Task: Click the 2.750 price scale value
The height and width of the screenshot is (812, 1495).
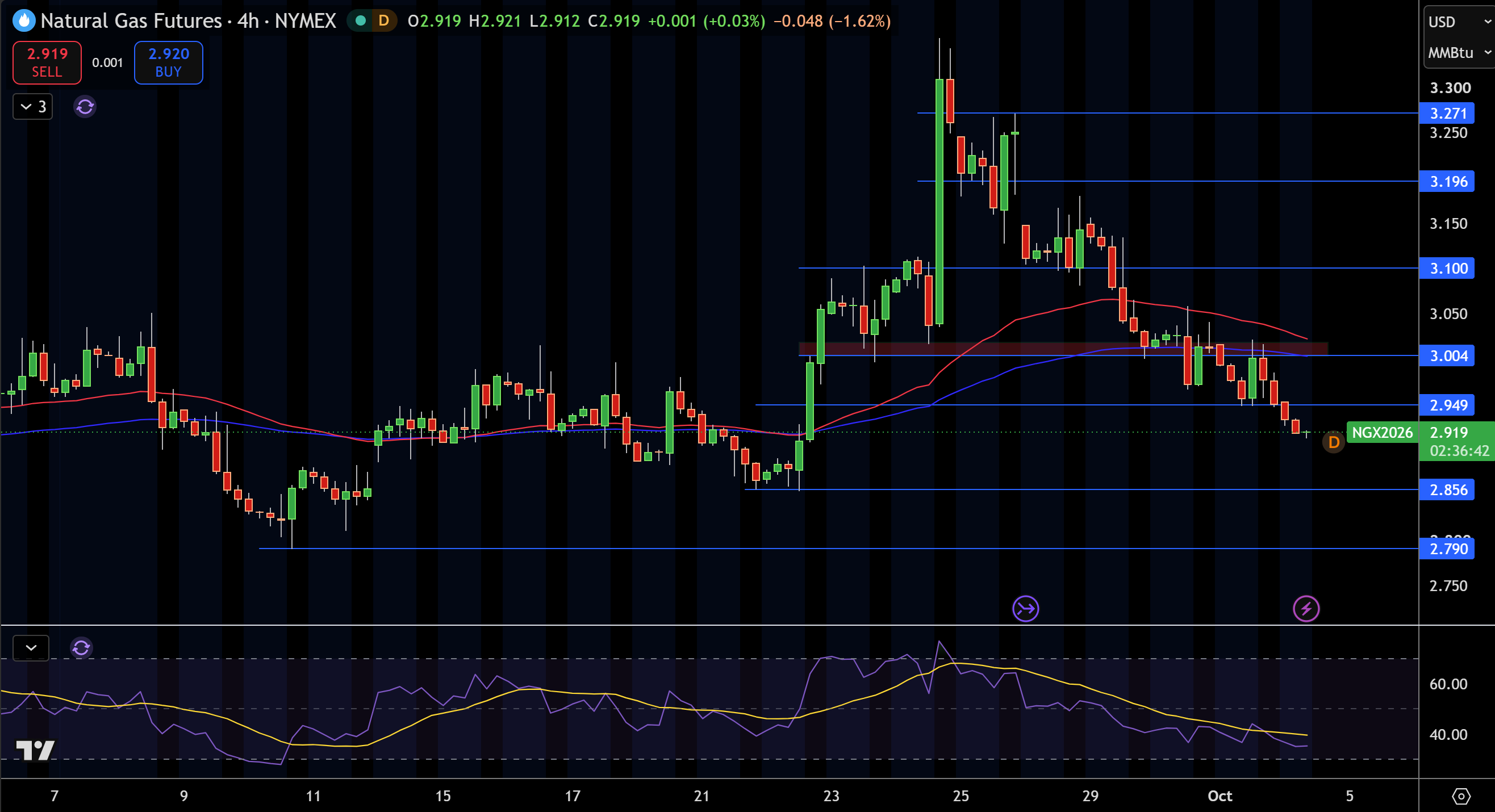Action: point(1448,586)
